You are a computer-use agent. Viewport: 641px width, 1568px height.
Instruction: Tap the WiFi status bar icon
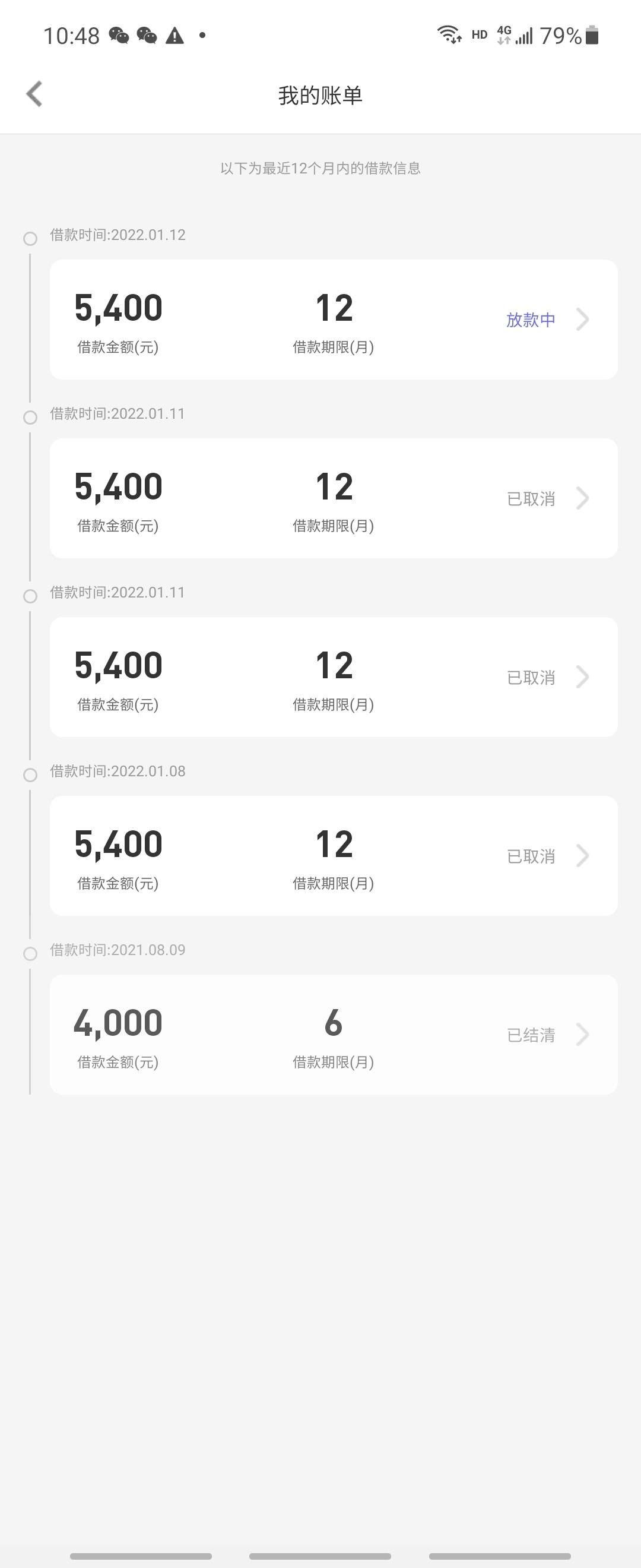(x=449, y=34)
